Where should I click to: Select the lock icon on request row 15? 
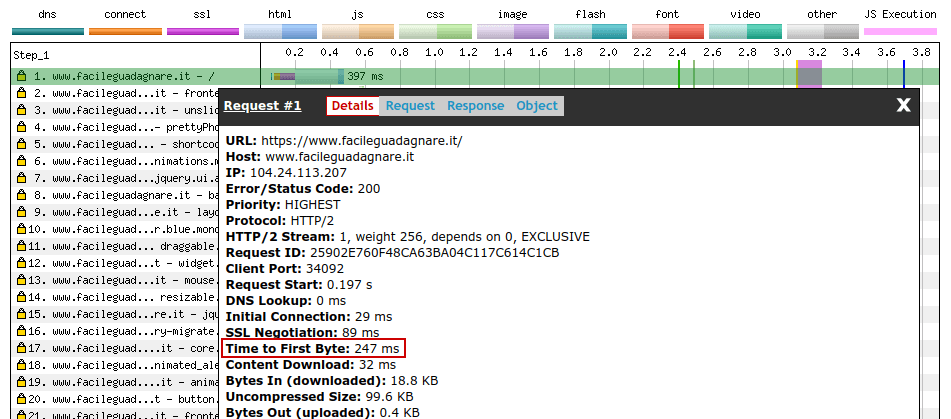click(22, 314)
